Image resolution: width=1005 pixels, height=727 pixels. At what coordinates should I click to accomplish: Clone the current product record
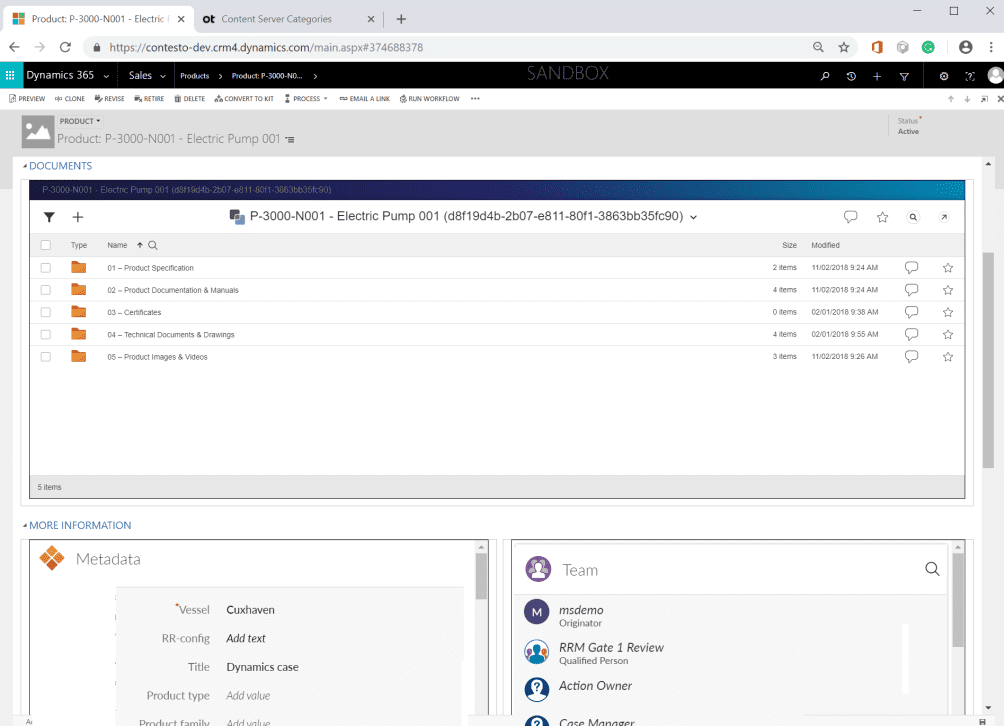tap(68, 98)
